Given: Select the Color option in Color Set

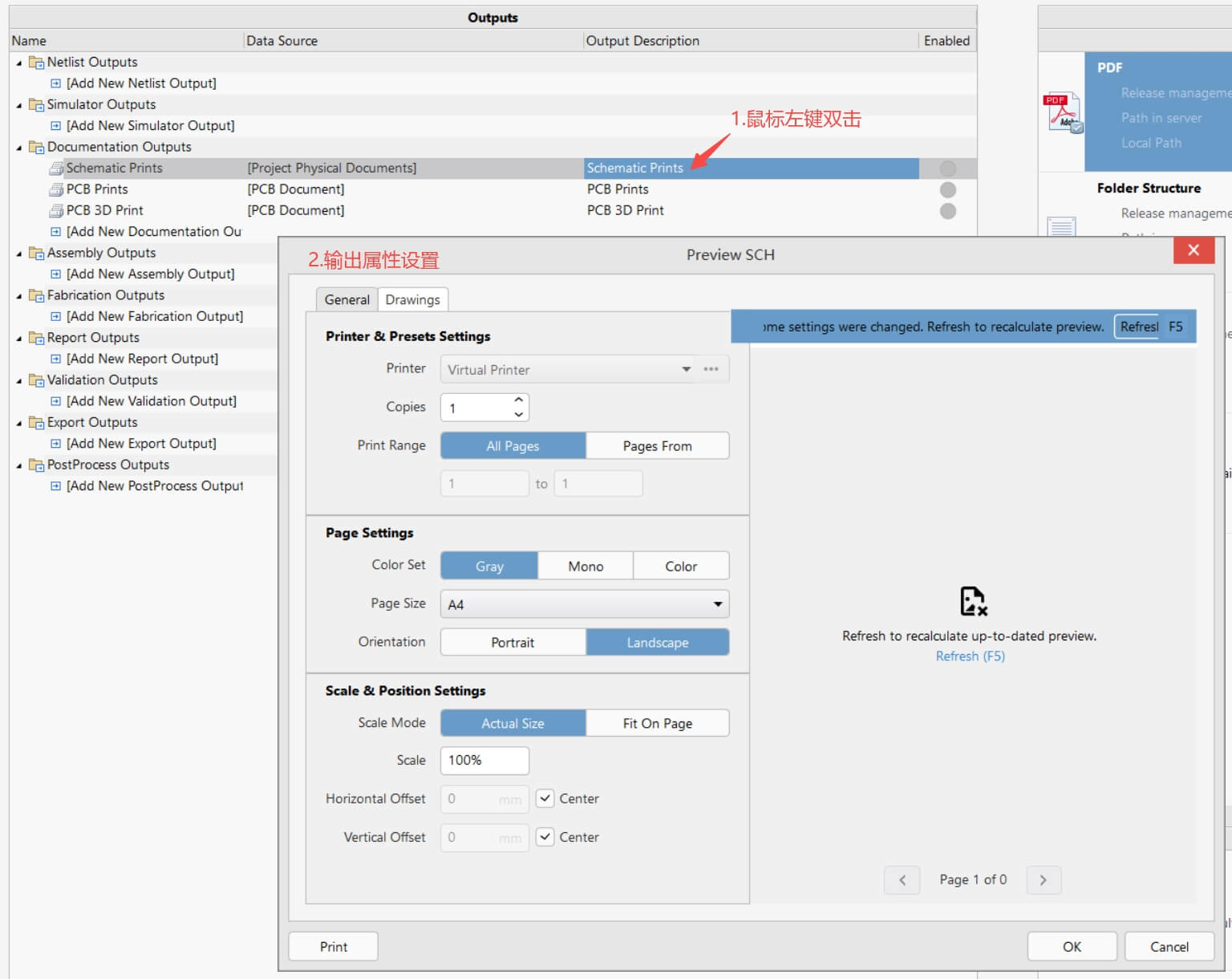Looking at the screenshot, I should pos(680,566).
